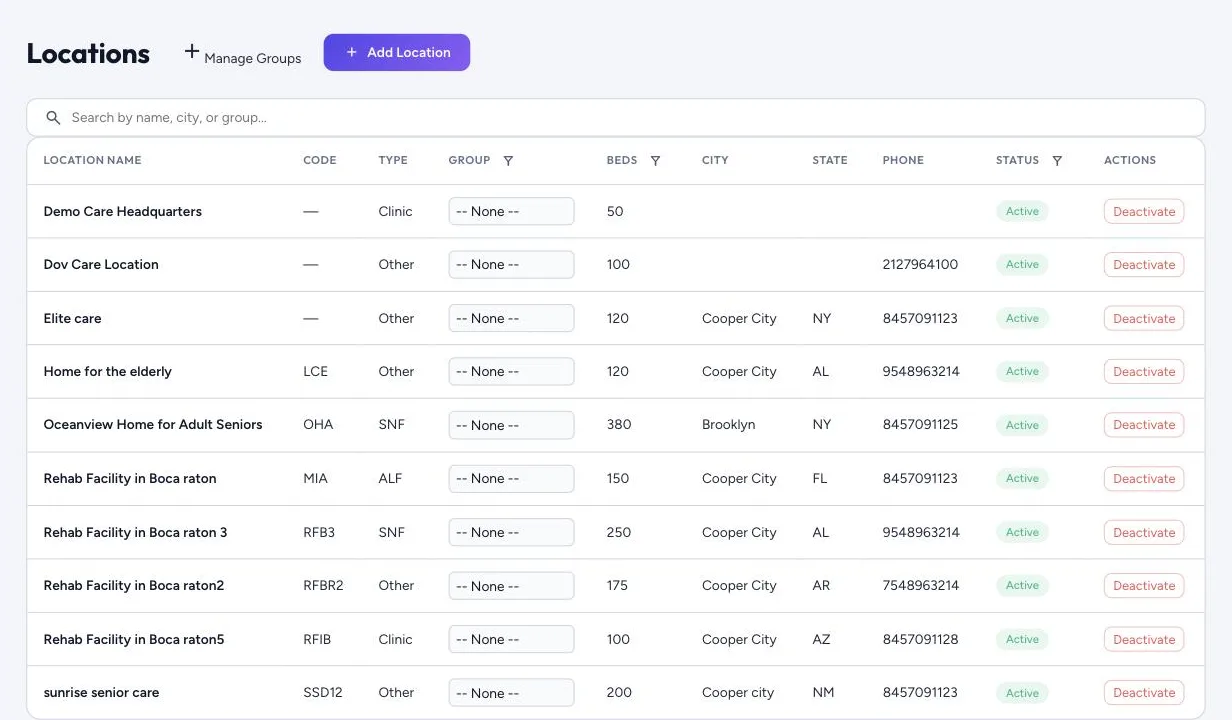Select the Elite care name
This screenshot has height=720, width=1232.
72,318
